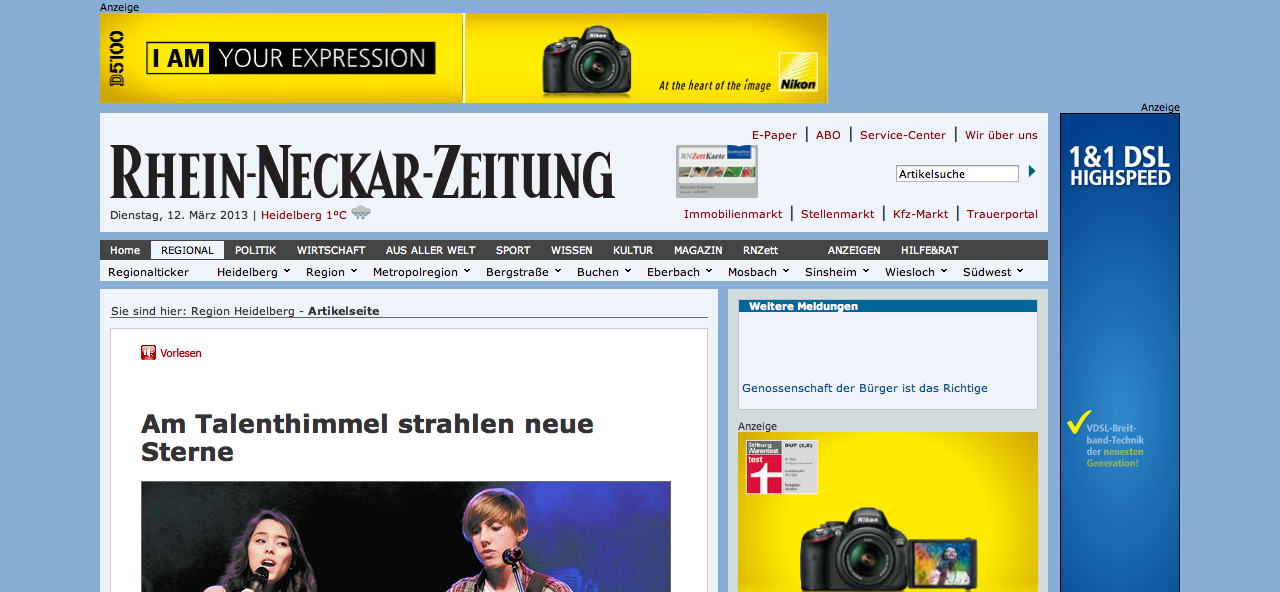Click the Vorlesen speaker icon
Image resolution: width=1280 pixels, height=592 pixels.
point(148,353)
